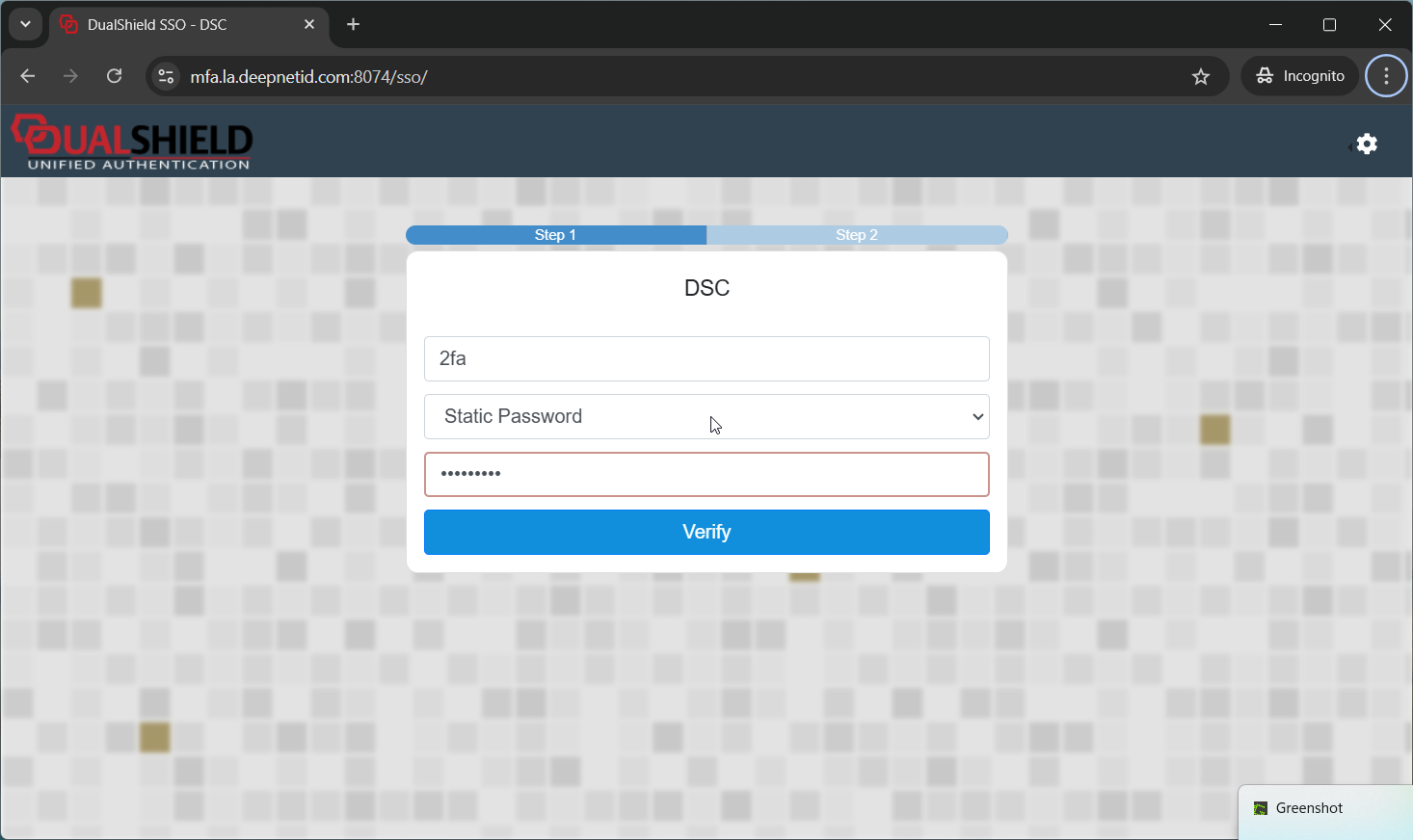Click the DualShield logo
Image resolution: width=1413 pixels, height=840 pixels.
click(132, 143)
